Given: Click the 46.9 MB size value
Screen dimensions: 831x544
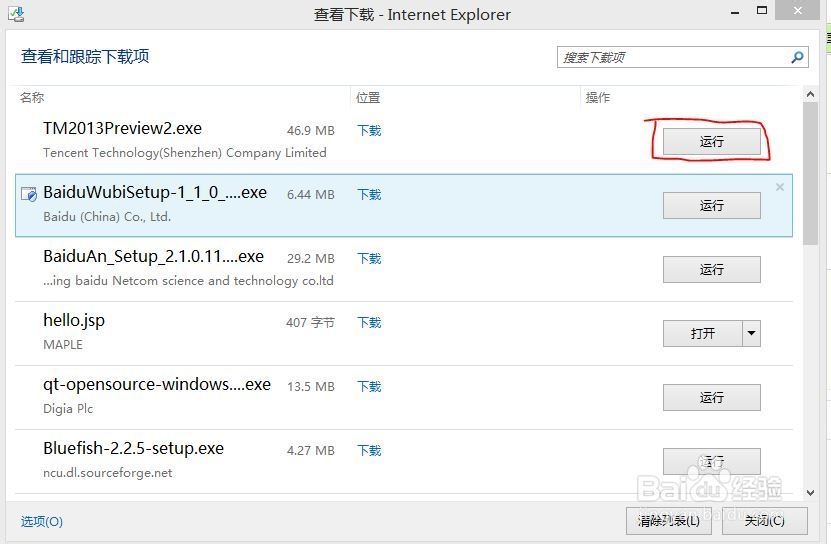Looking at the screenshot, I should point(311,130).
